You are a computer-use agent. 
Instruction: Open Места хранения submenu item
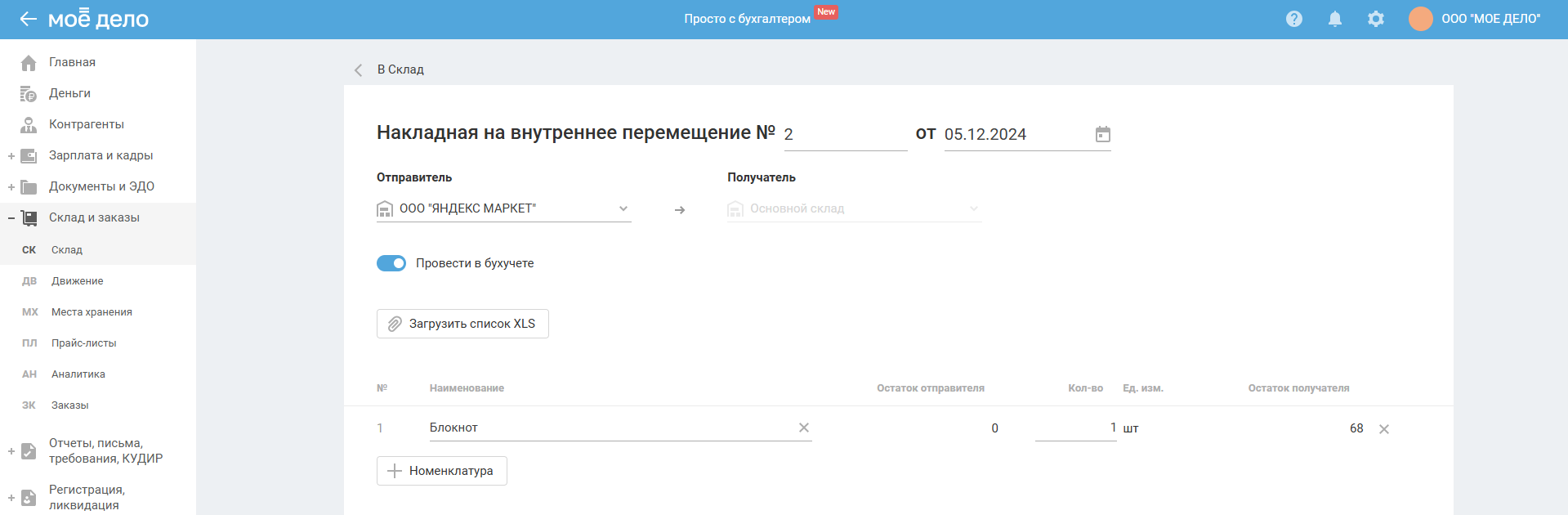click(x=92, y=312)
